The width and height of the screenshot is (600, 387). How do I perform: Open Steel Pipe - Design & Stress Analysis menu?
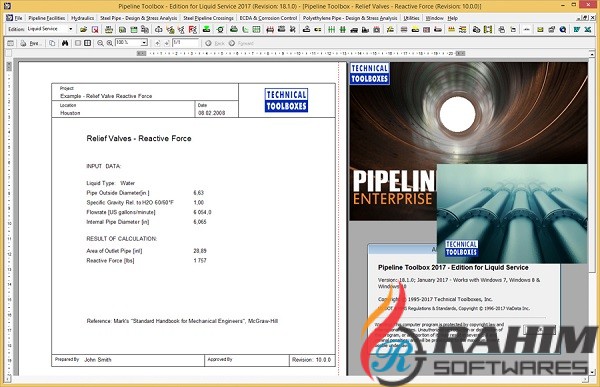[x=139, y=18]
